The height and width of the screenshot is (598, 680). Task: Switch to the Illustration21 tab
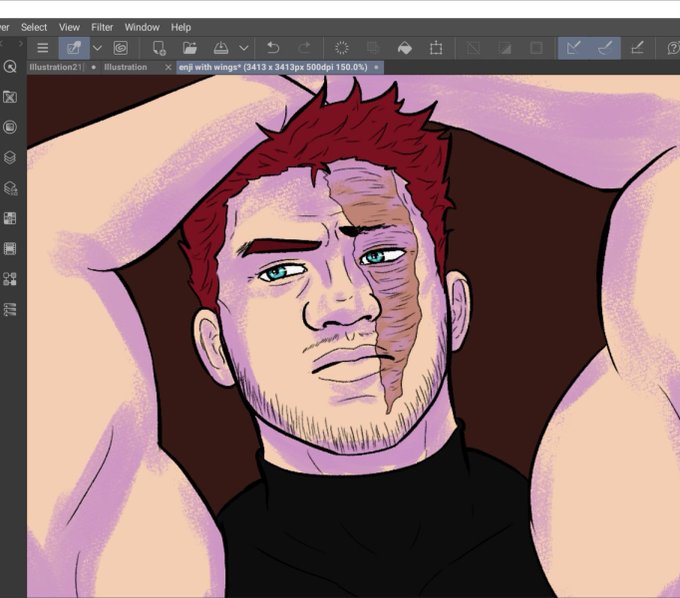[56, 67]
